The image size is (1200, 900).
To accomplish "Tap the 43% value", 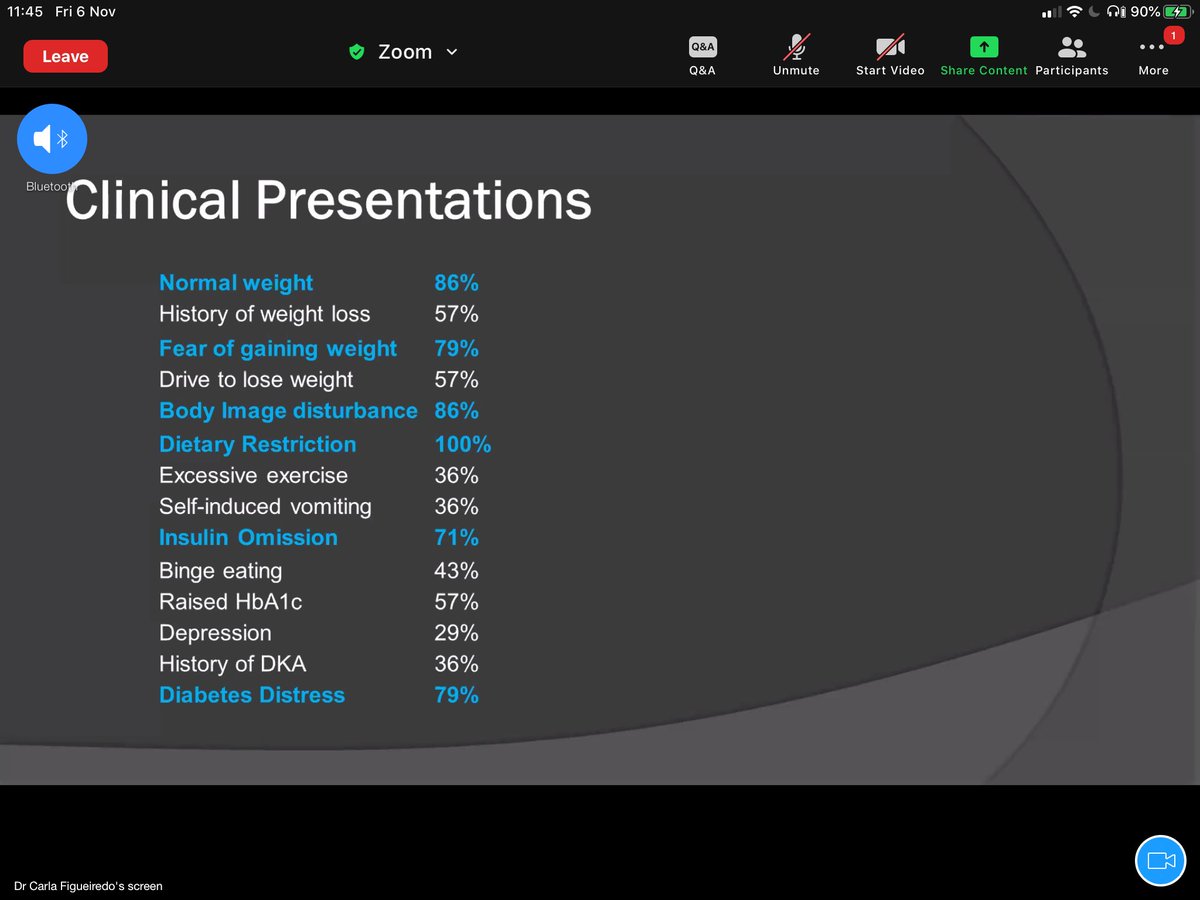I will [456, 570].
